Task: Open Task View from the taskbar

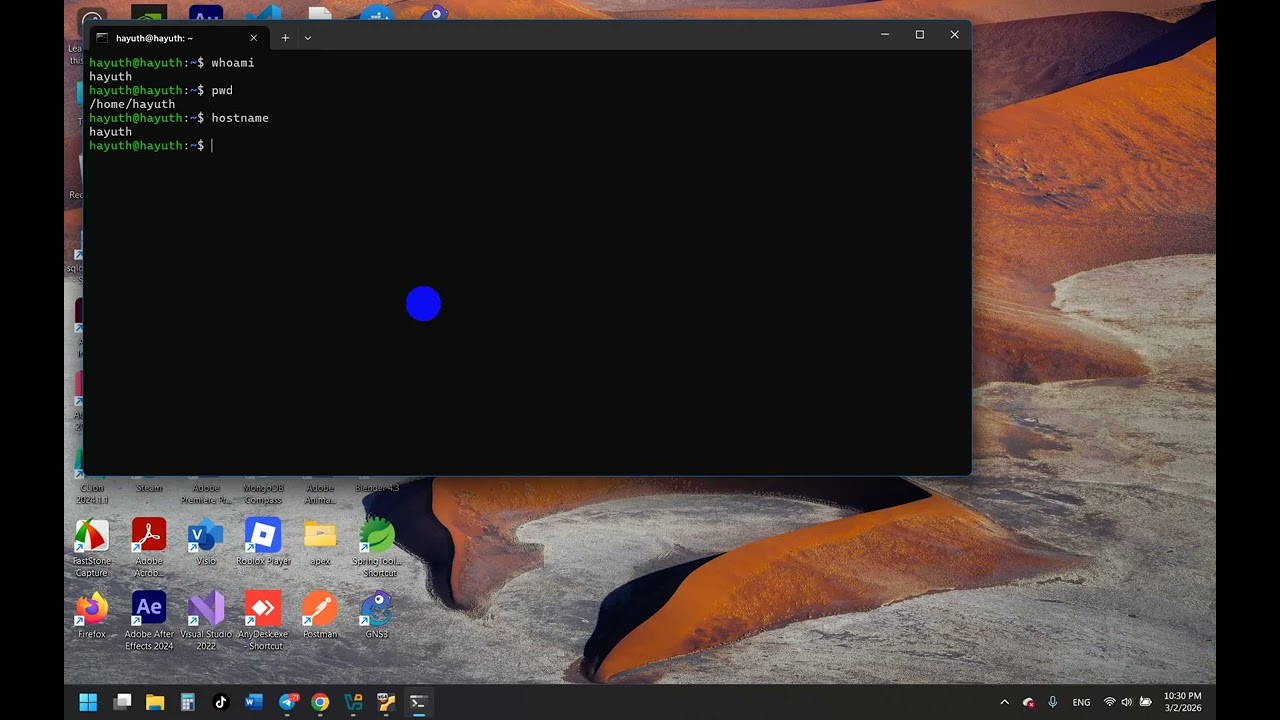Action: pos(122,702)
